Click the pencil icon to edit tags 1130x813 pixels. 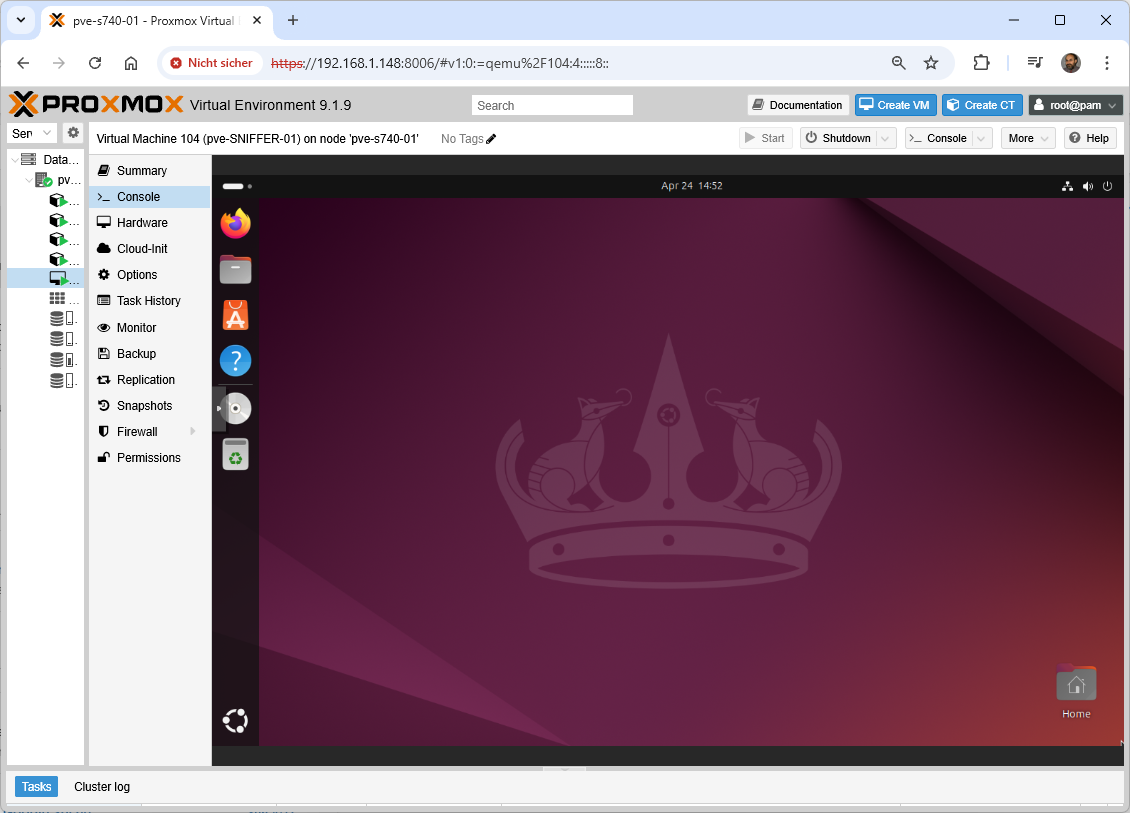click(491, 139)
